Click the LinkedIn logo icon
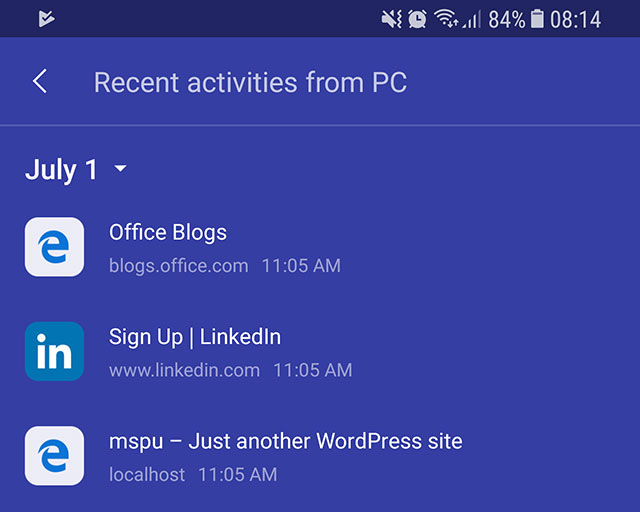The height and width of the screenshot is (512, 640). pyautogui.click(x=54, y=351)
